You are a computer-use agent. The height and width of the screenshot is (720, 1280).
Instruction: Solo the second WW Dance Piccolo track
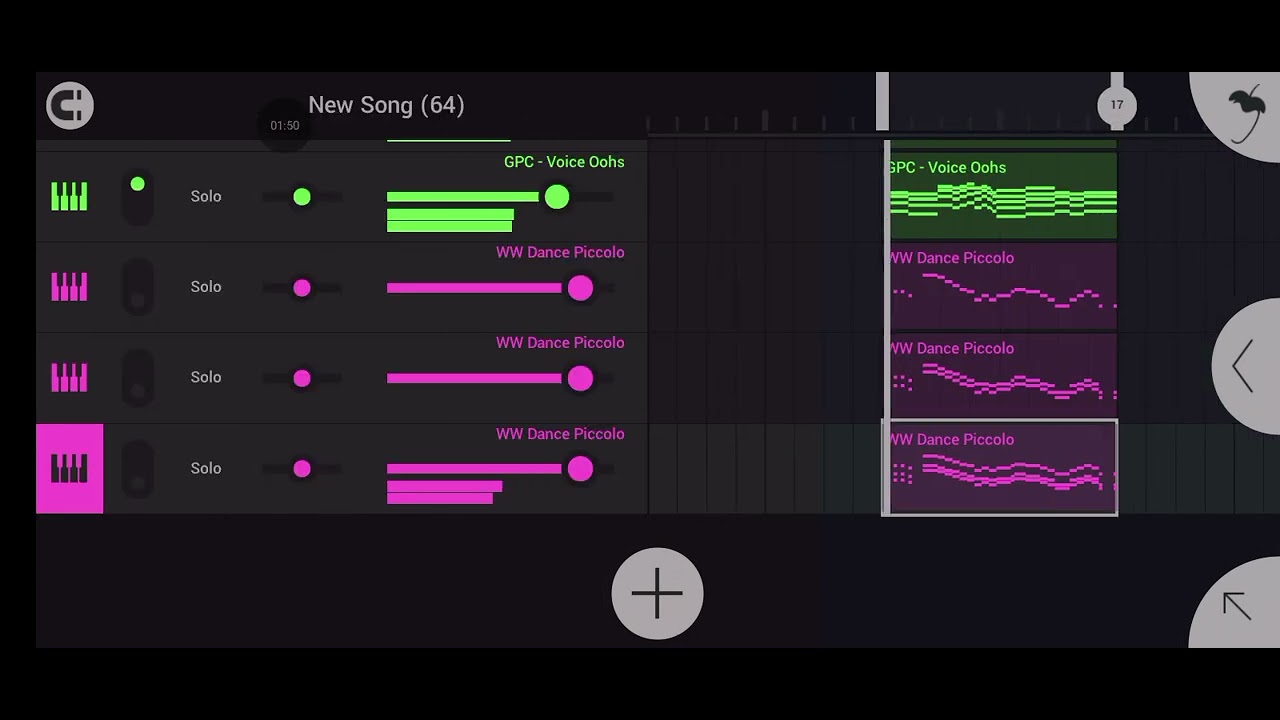point(206,377)
